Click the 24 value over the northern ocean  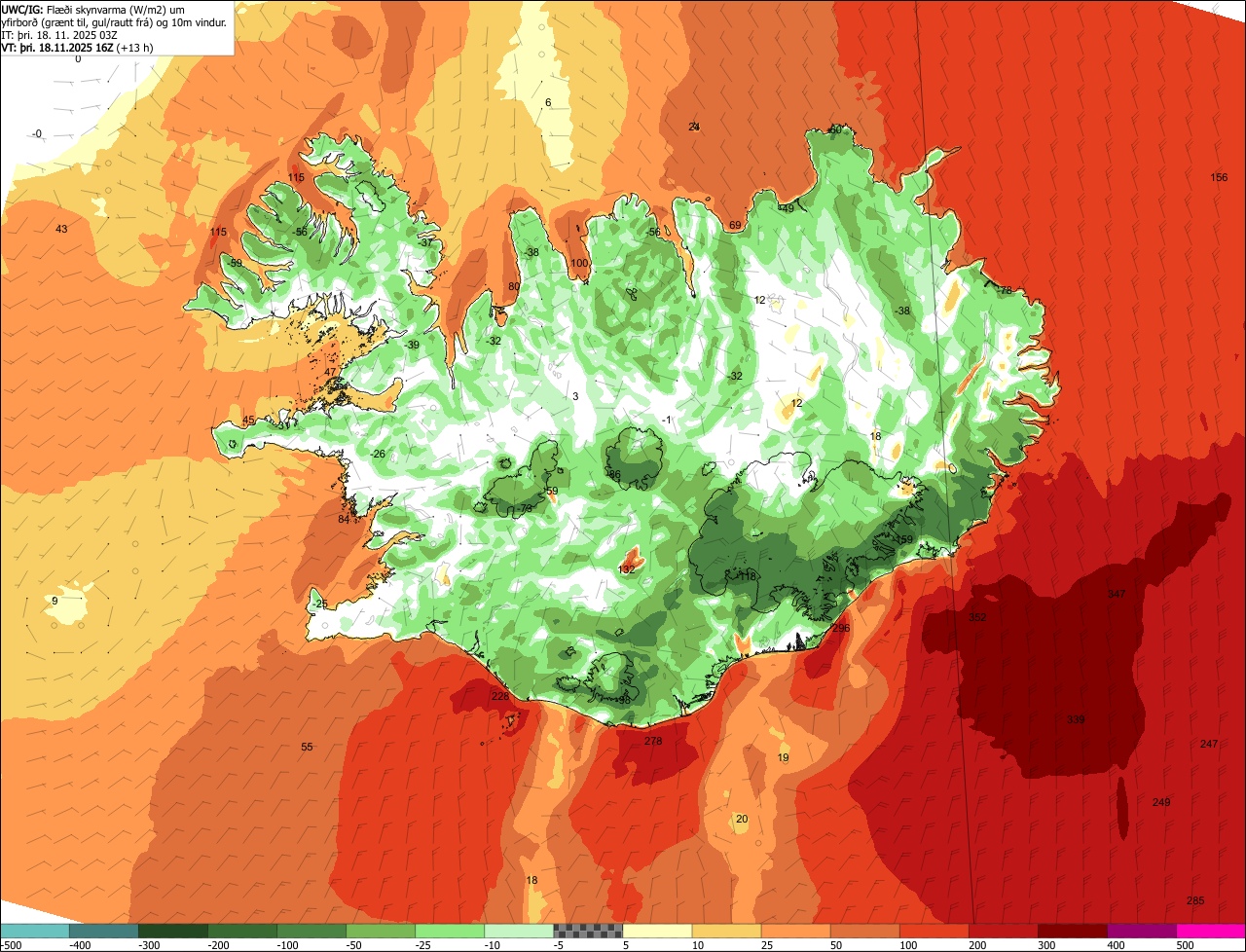pyautogui.click(x=694, y=127)
